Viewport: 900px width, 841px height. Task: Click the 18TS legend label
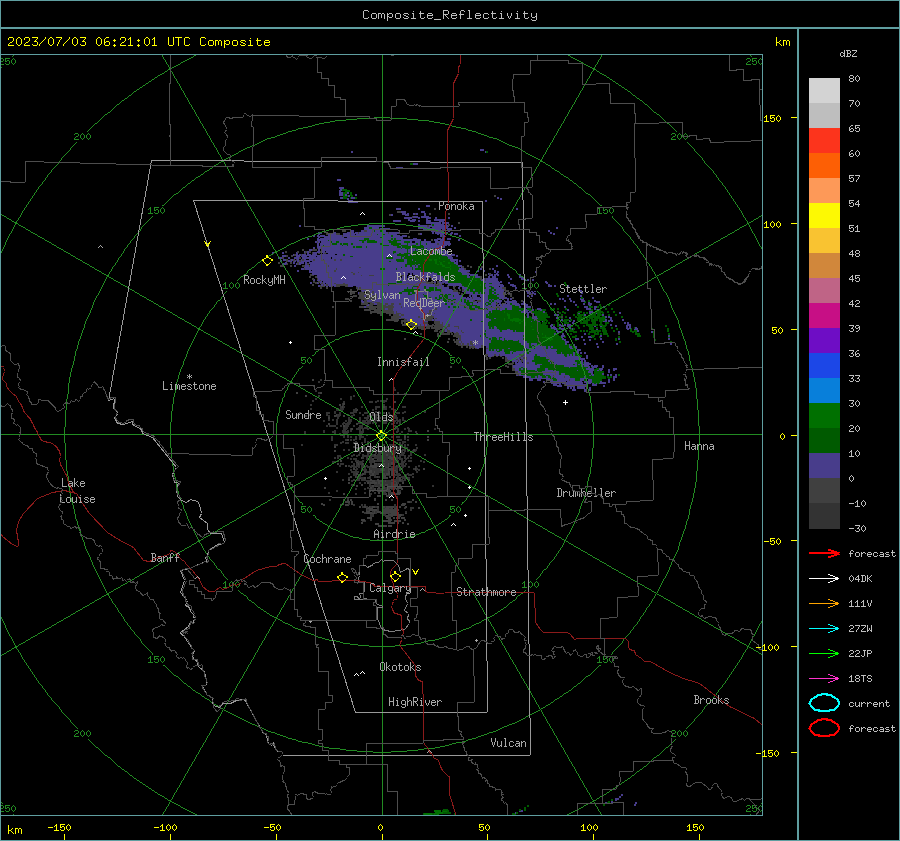click(860, 679)
